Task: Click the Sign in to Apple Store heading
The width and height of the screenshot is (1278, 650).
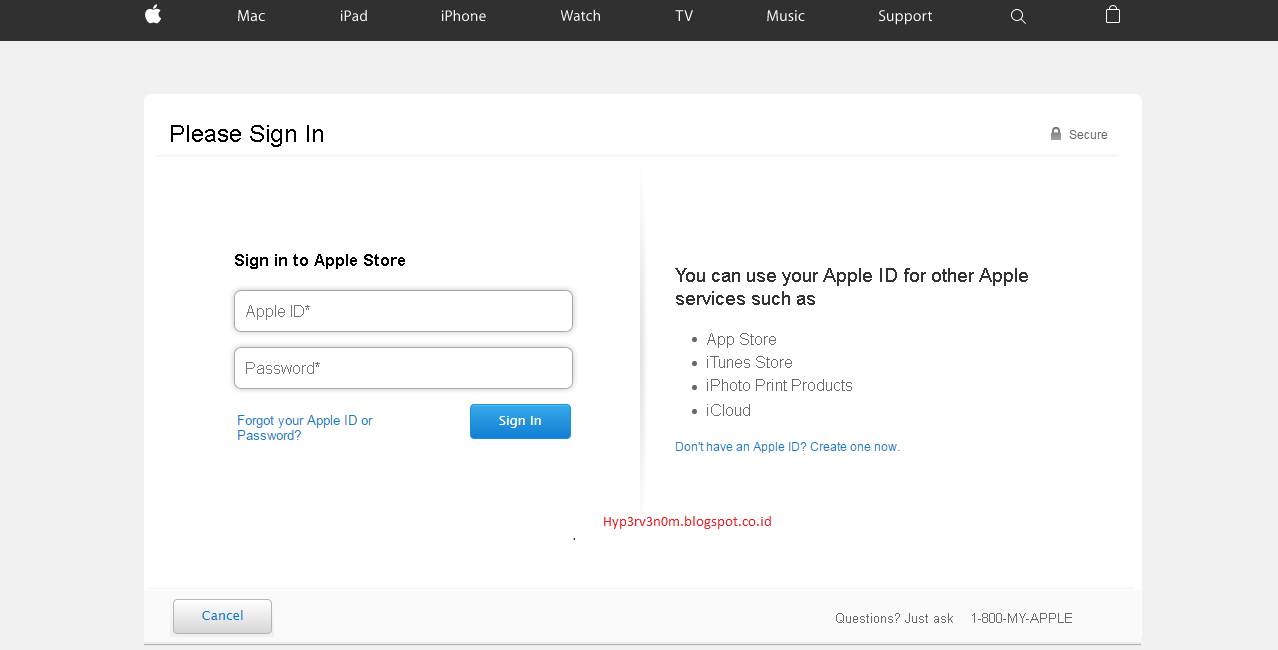Action: point(320,260)
